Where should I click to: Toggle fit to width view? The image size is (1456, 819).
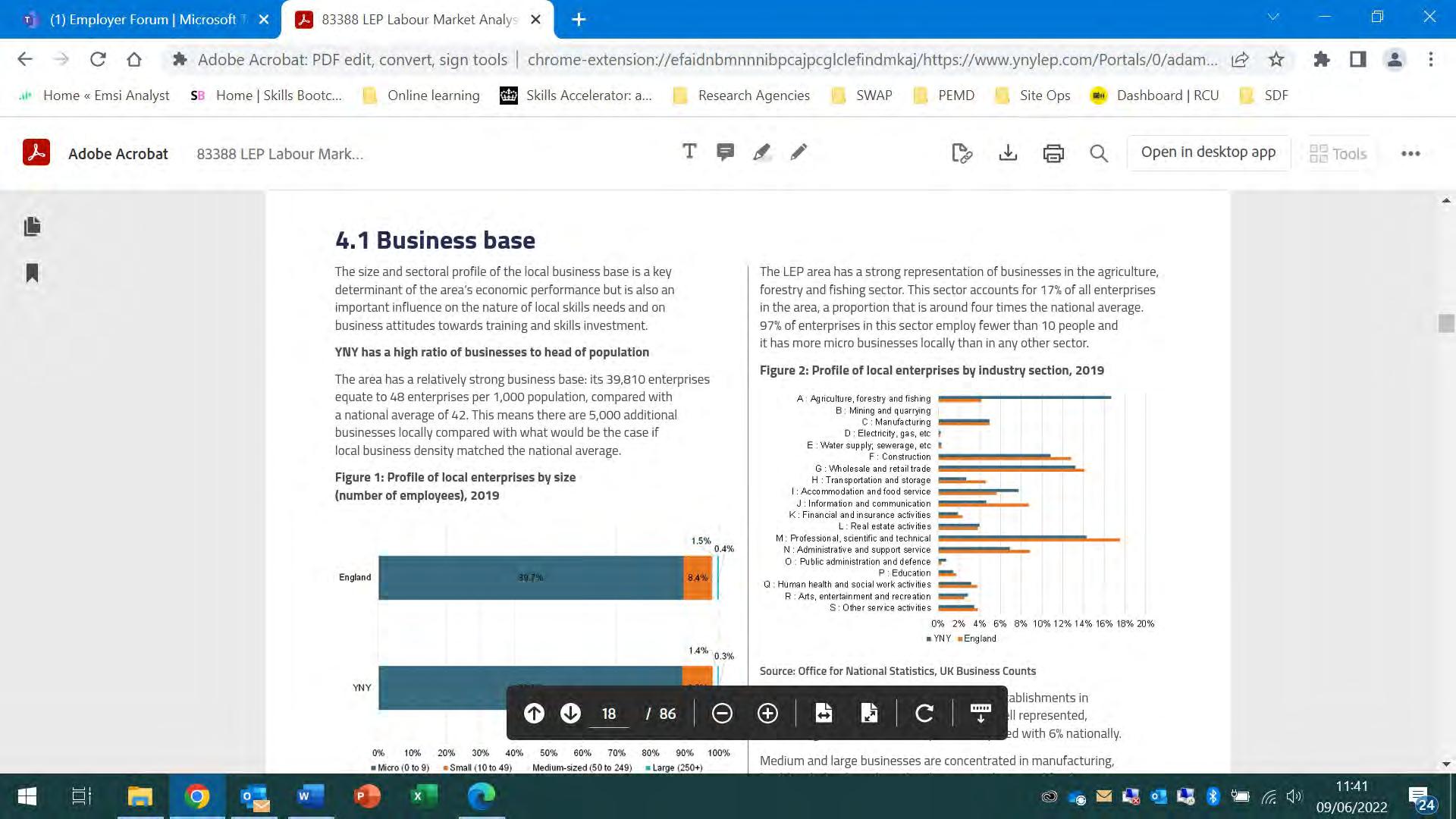click(824, 713)
